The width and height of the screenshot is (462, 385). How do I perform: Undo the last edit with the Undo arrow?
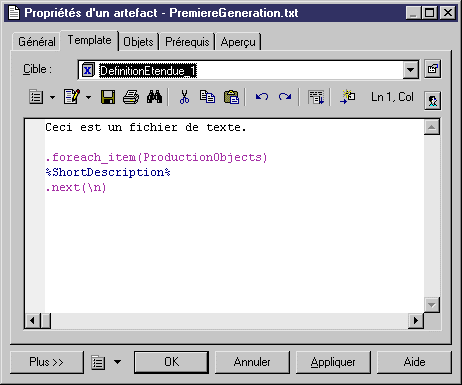pyautogui.click(x=262, y=97)
